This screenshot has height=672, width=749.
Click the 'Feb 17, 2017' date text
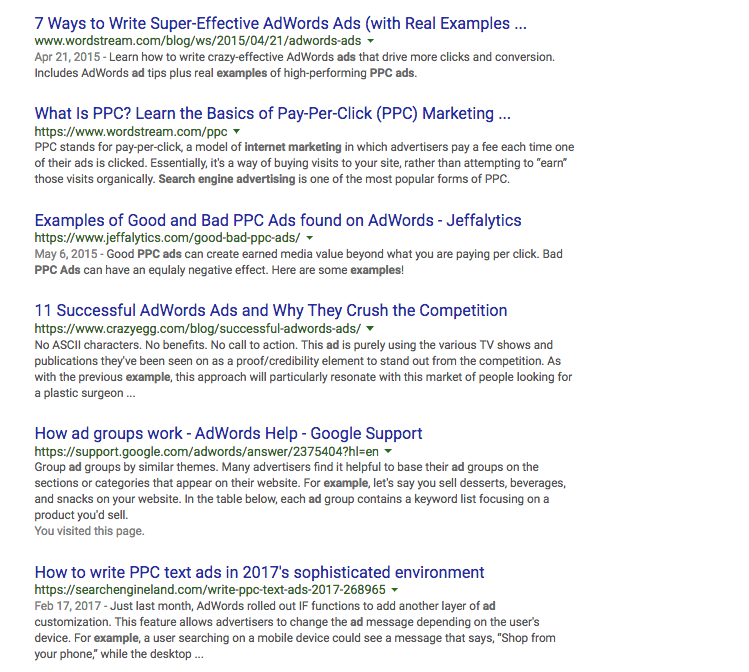68,606
